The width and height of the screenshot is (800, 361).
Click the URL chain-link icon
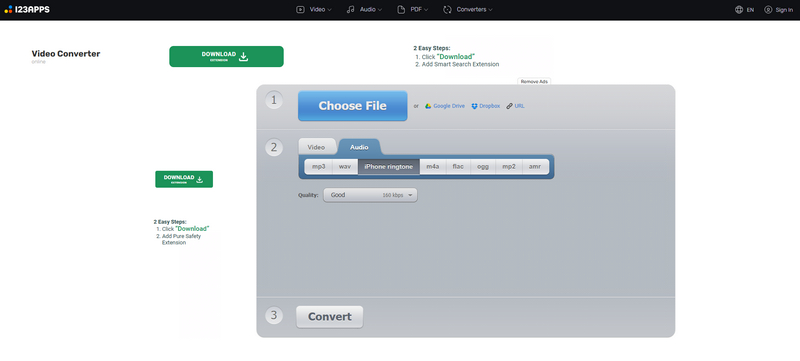click(x=509, y=106)
